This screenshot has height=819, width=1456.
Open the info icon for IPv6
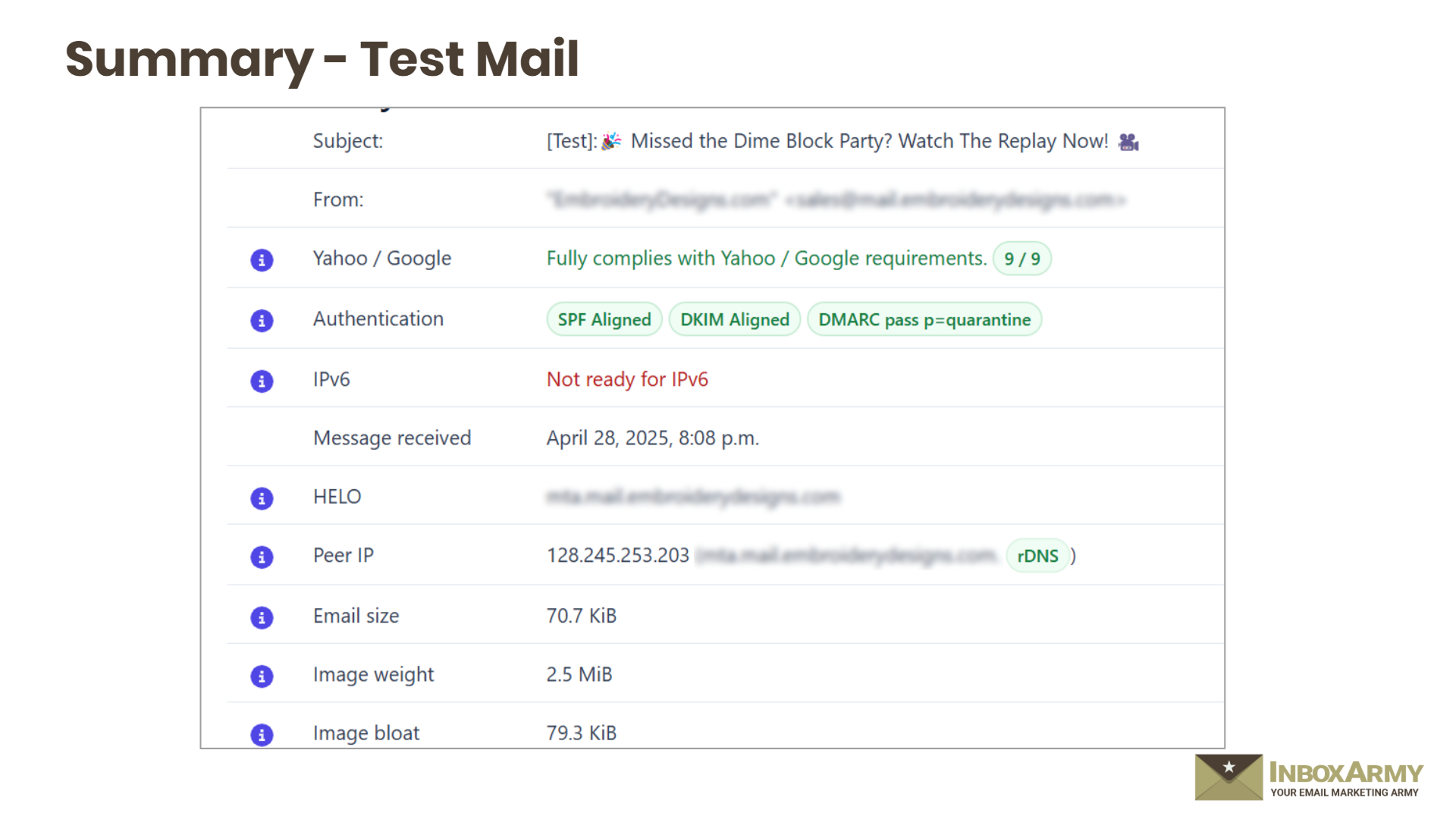coord(262,381)
